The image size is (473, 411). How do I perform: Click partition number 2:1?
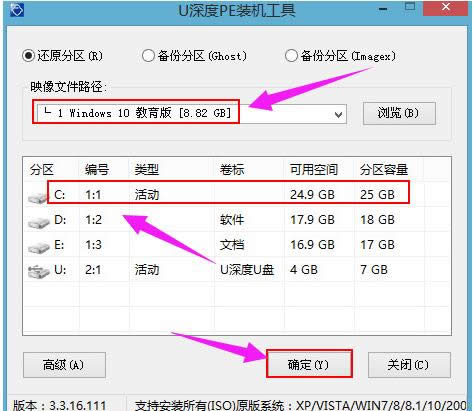click(93, 270)
